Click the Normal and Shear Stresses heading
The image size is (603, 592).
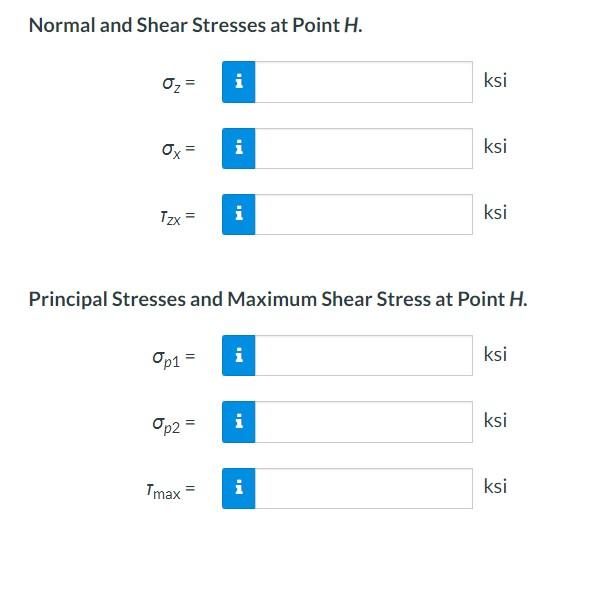pyautogui.click(x=196, y=25)
